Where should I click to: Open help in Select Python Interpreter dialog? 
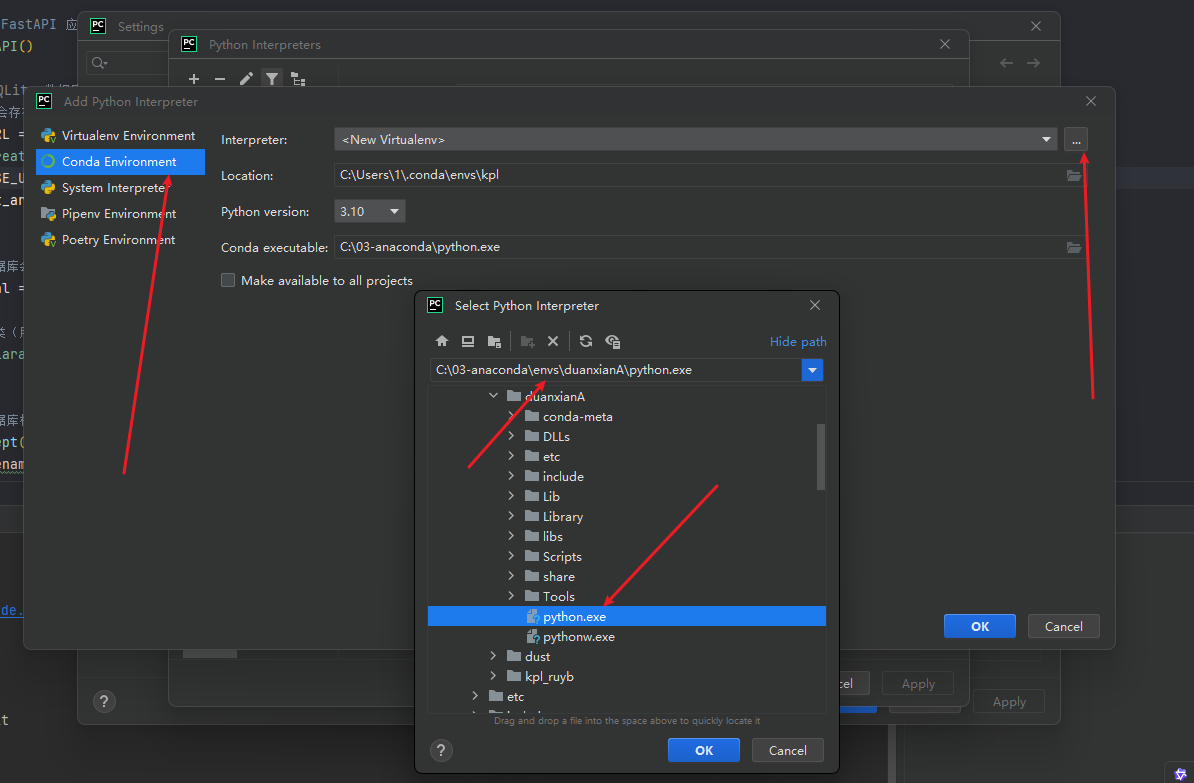point(441,750)
